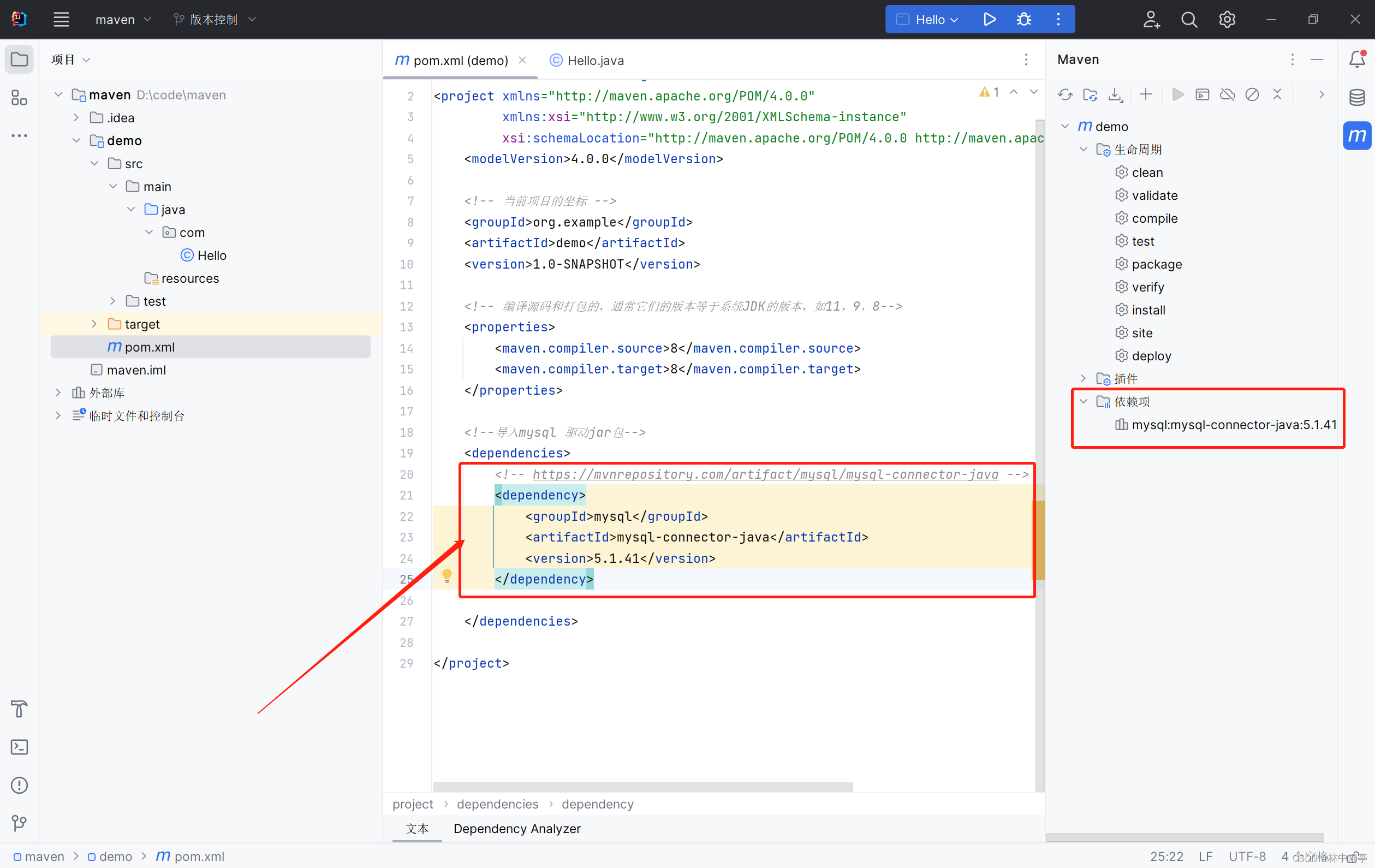Select the 文本 editor tab
This screenshot has height=868, width=1375.
(417, 829)
